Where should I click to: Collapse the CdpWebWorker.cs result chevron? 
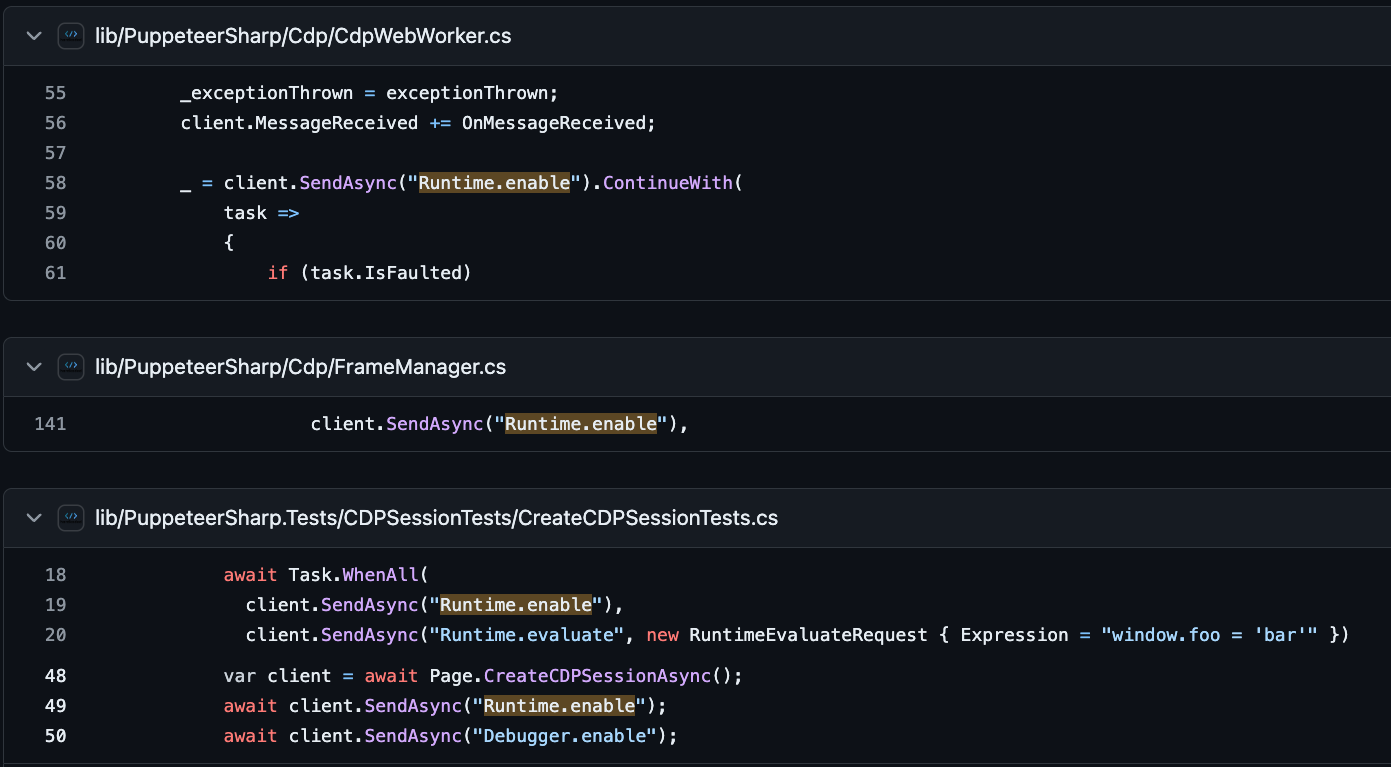click(x=34, y=36)
